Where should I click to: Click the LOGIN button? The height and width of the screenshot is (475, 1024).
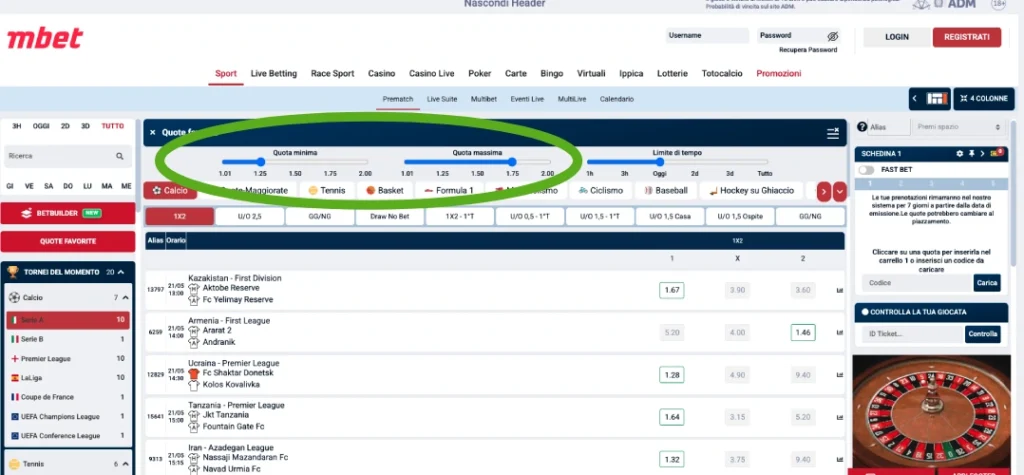[897, 37]
